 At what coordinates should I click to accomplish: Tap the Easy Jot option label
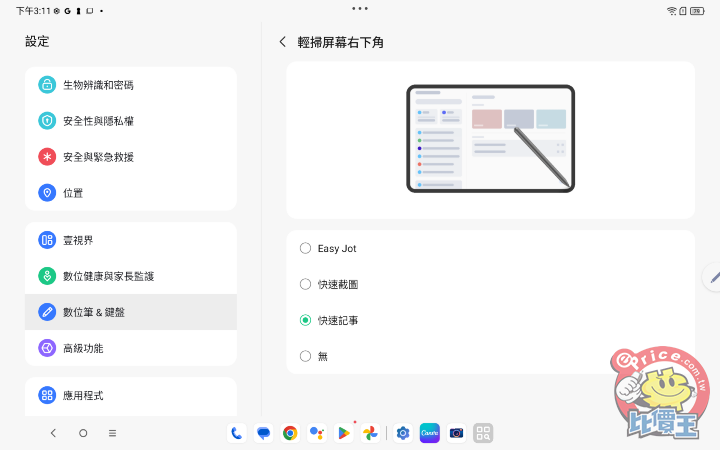pos(337,248)
